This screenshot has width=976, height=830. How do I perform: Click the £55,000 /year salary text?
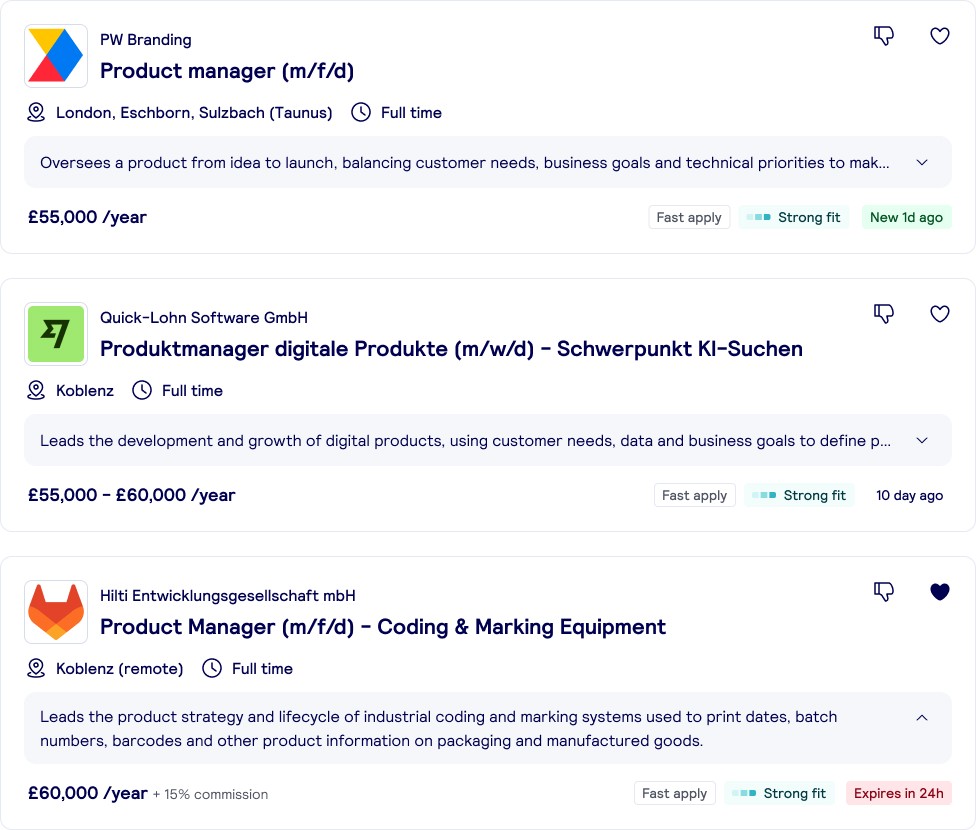[x=88, y=217]
